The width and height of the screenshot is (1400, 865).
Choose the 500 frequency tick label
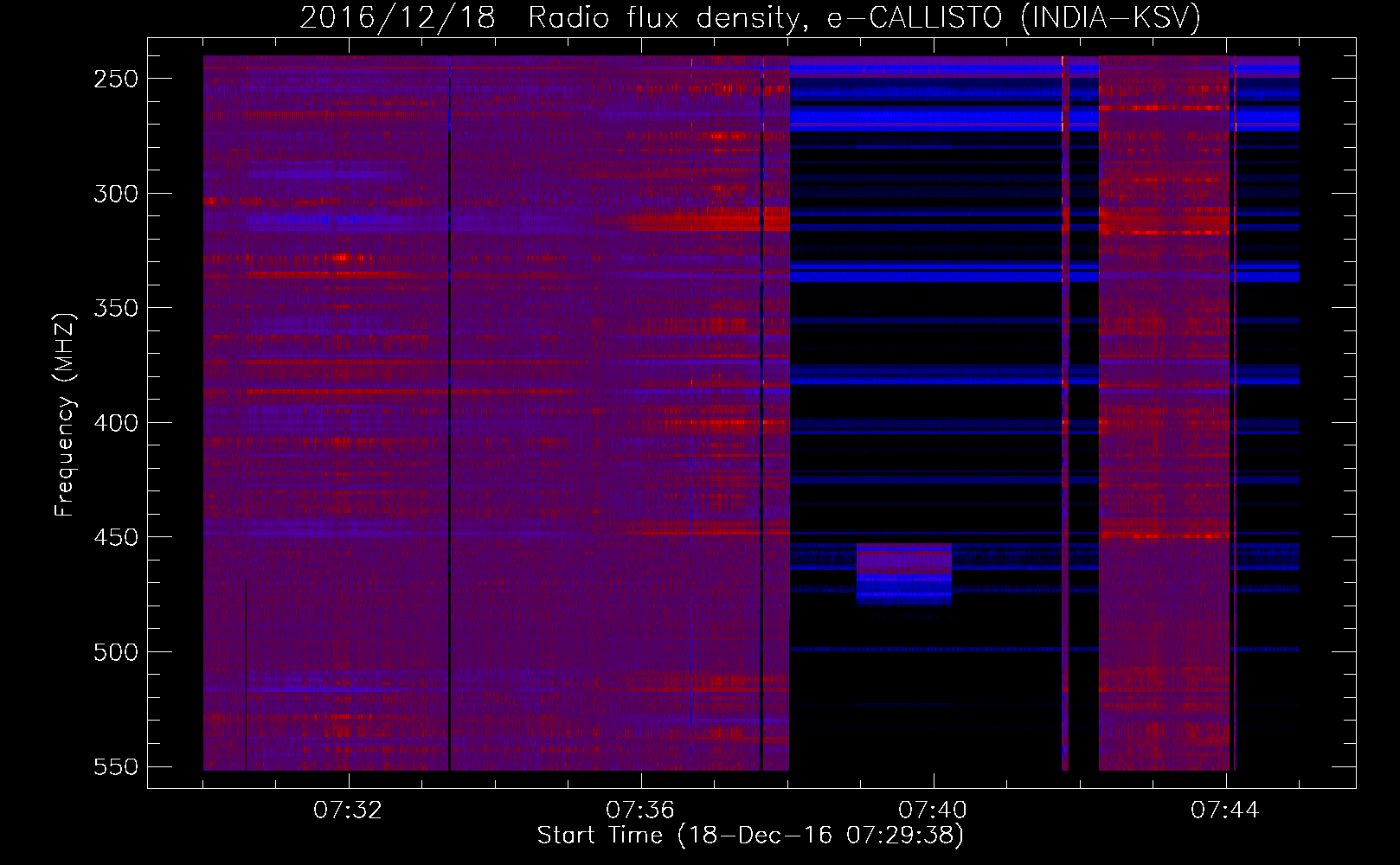[x=116, y=652]
